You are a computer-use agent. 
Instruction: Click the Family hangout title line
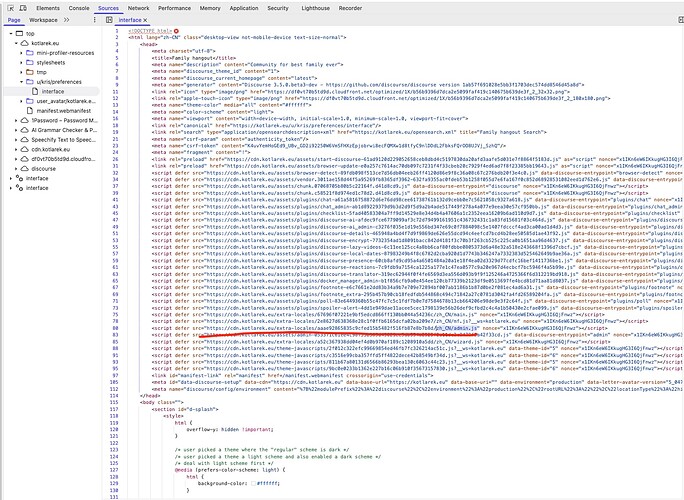coord(194,58)
